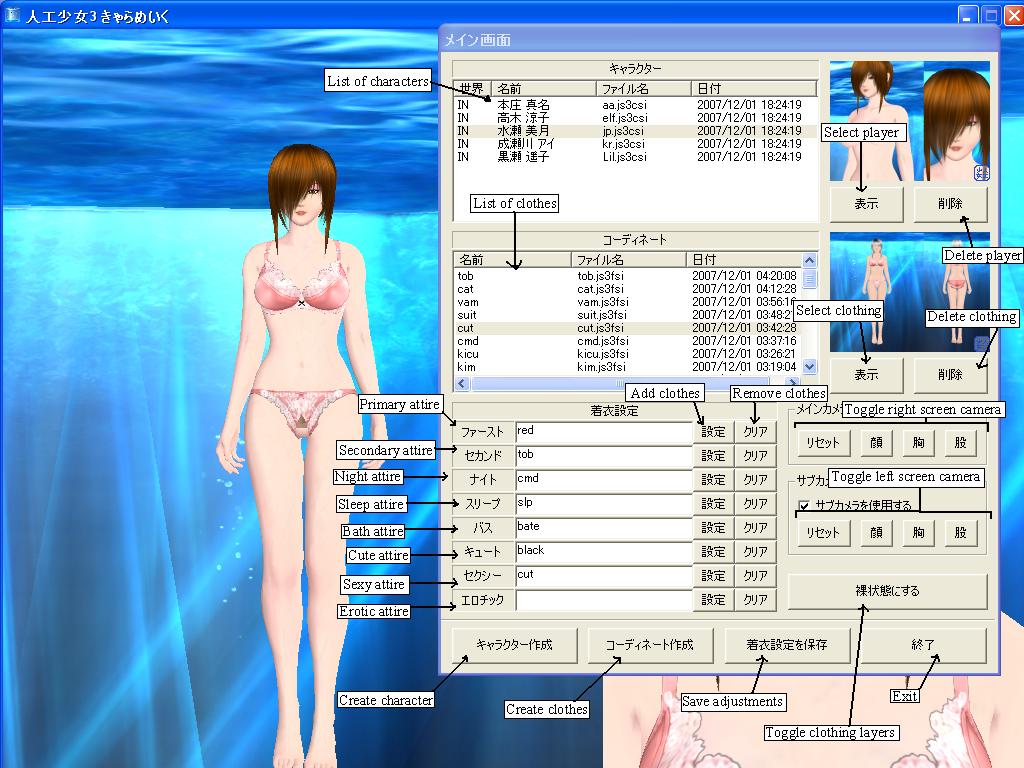Save settings with 着衣設定を保存 button
The height and width of the screenshot is (768, 1024).
787,645
